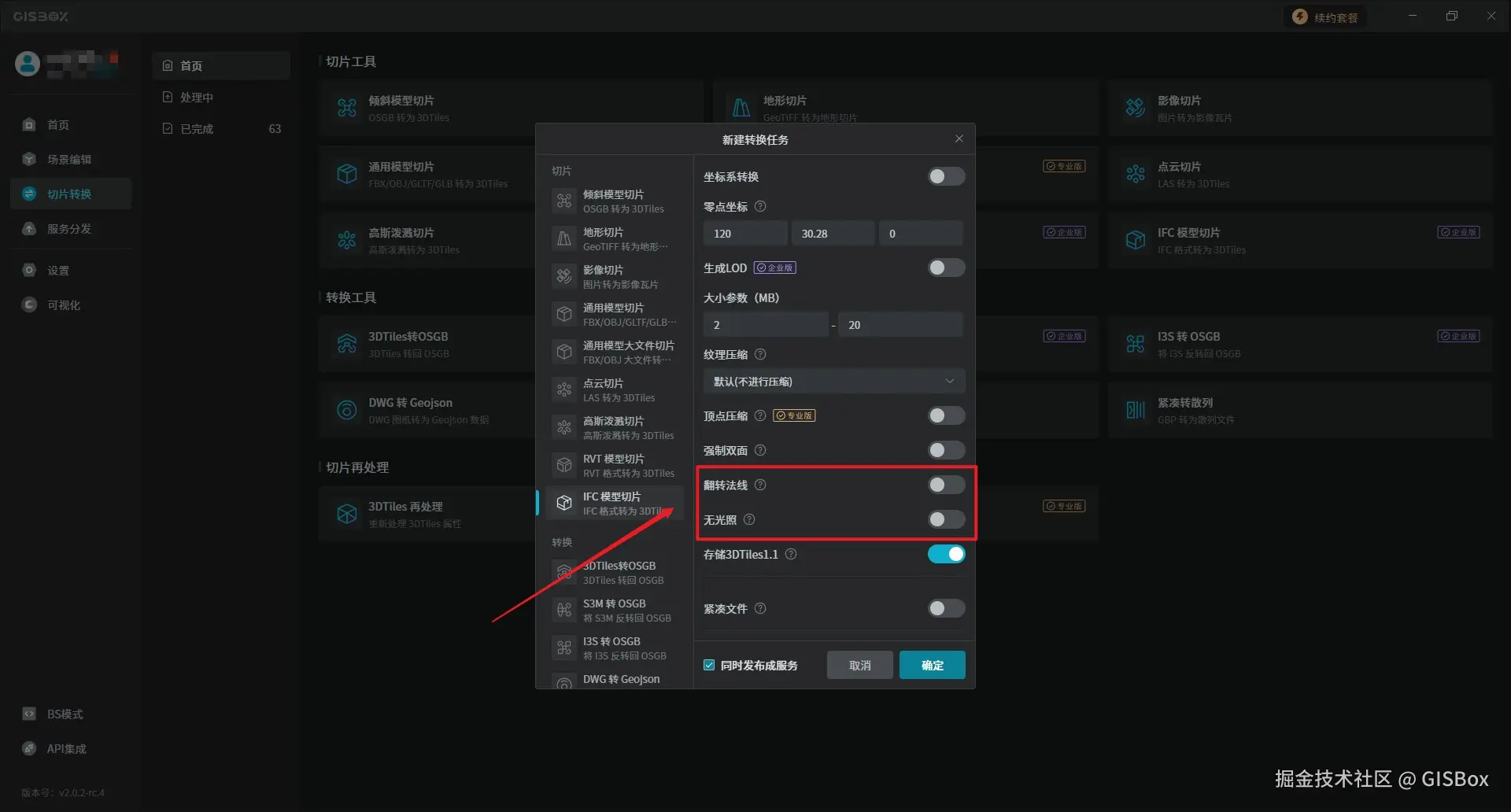Toggle the 生成LOD switch
This screenshot has height=812, width=1511.
click(946, 268)
